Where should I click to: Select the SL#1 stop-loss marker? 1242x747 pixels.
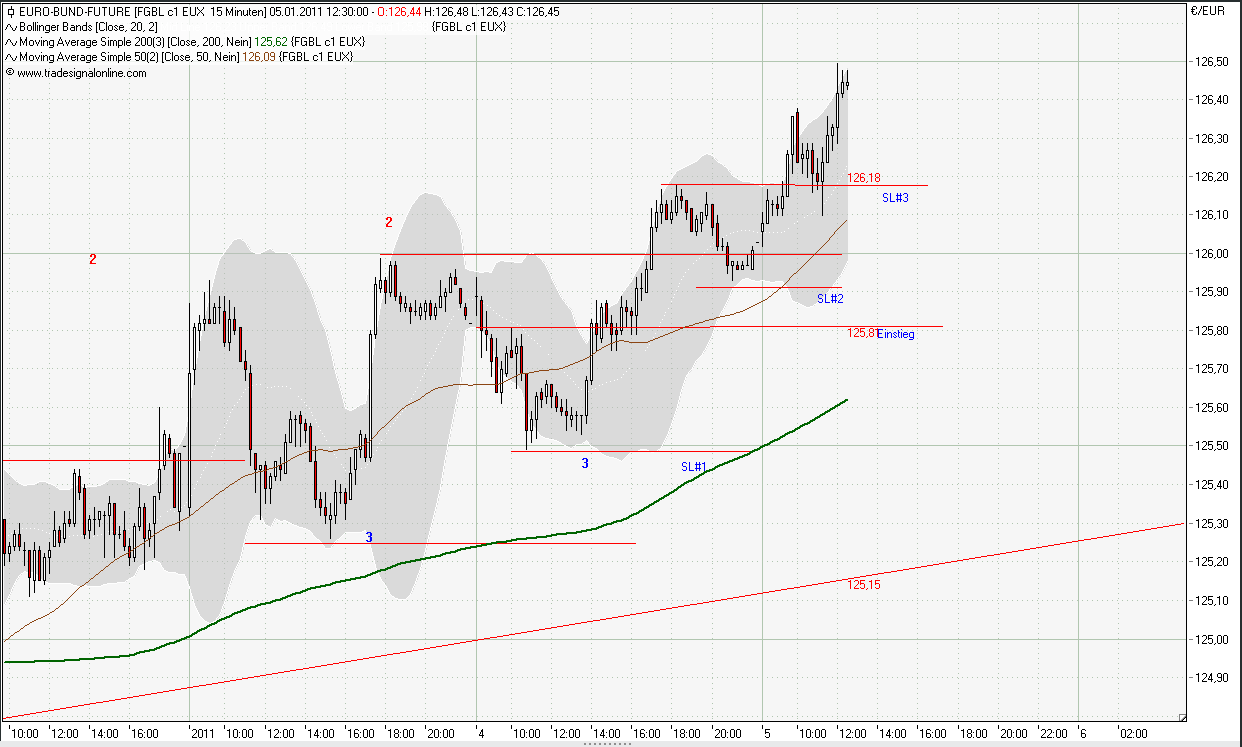coord(692,465)
